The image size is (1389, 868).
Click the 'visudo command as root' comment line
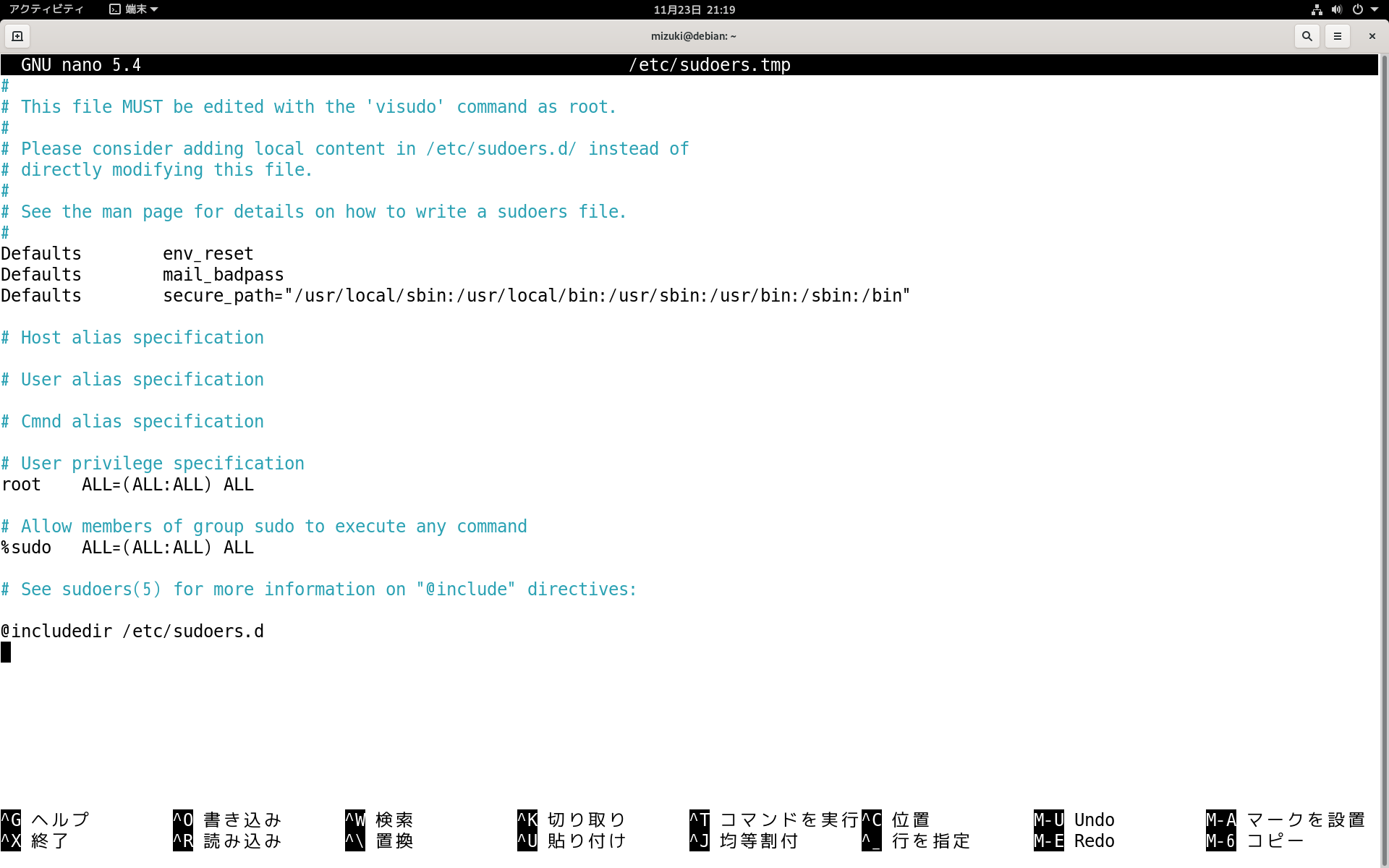point(309,107)
